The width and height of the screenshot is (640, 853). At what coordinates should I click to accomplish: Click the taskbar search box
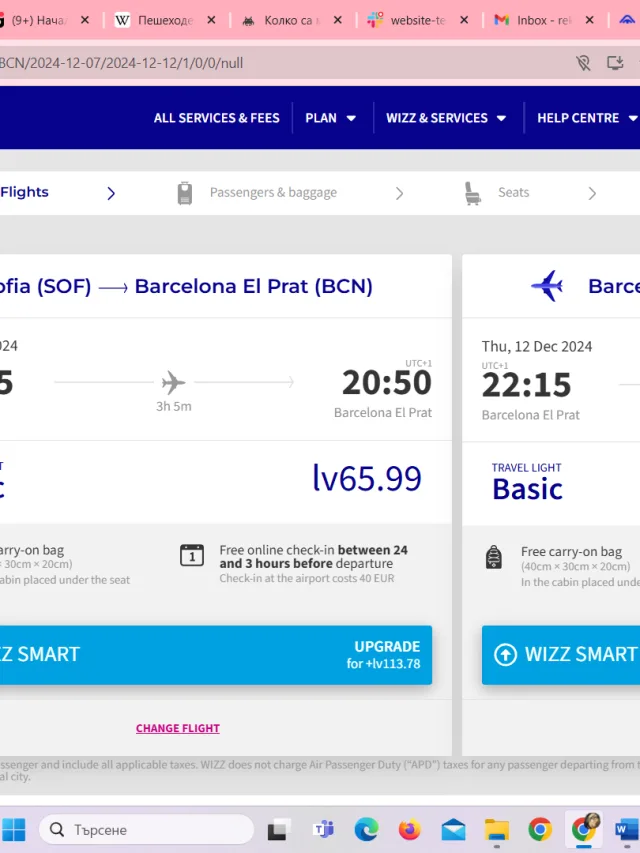tap(146, 830)
